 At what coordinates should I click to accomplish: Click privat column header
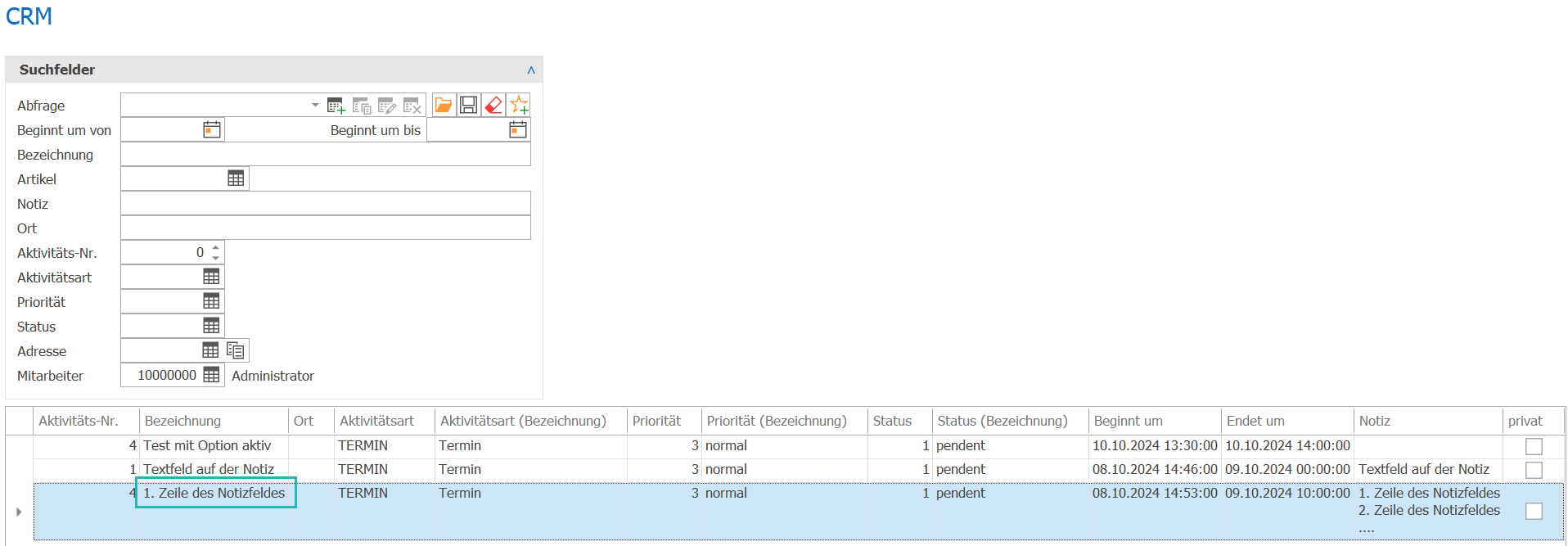pos(1533,421)
